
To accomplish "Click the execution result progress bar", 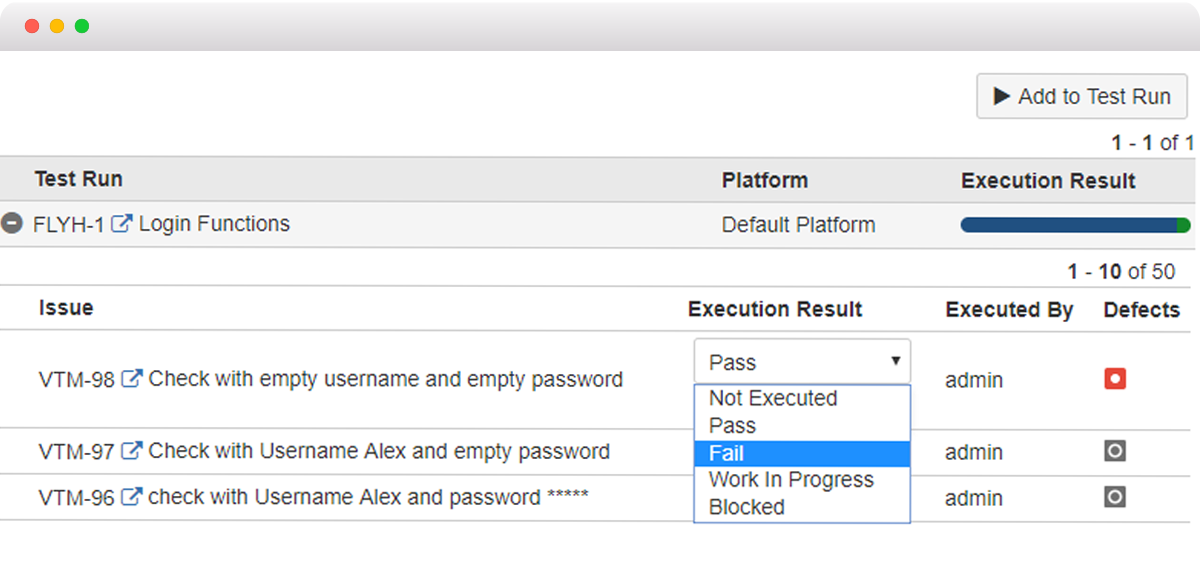I will (1075, 225).
